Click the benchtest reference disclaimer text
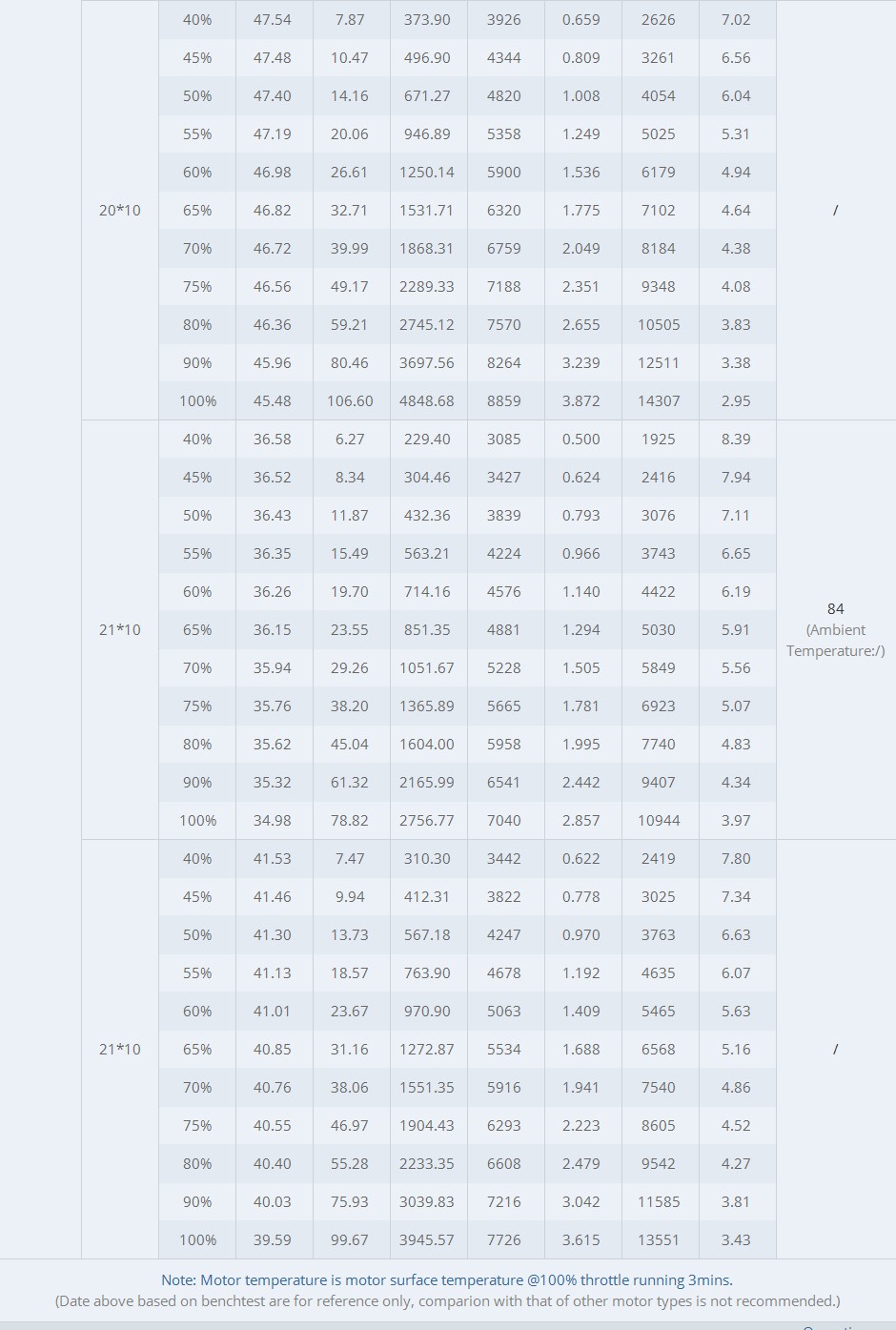Image resolution: width=896 pixels, height=1330 pixels. tap(448, 1301)
